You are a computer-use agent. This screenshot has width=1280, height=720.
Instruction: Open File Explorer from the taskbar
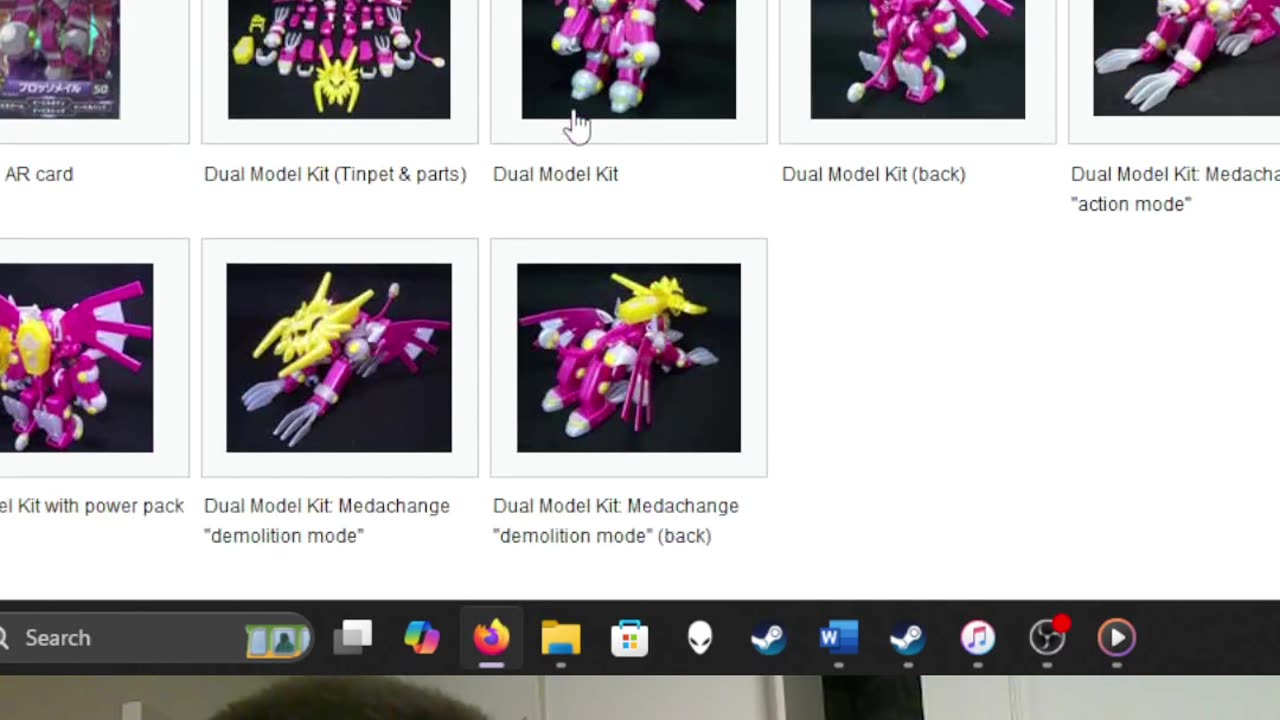click(x=560, y=637)
